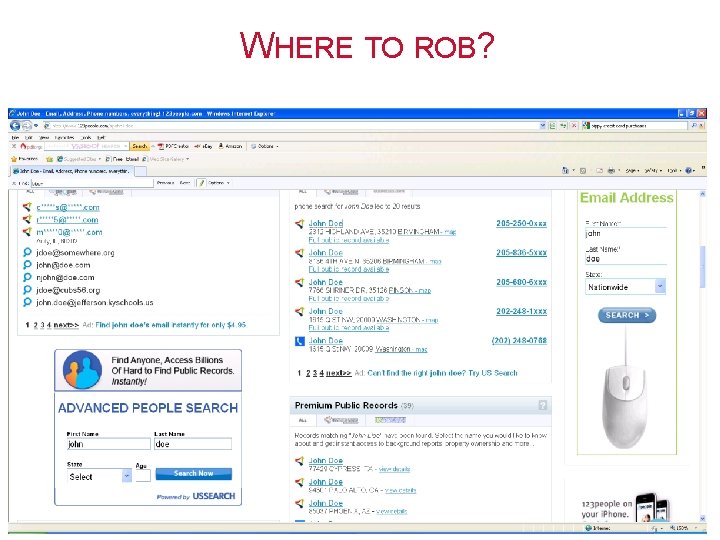720x540 pixels.
Task: Click Try US Search ad link
Action: coord(493,373)
